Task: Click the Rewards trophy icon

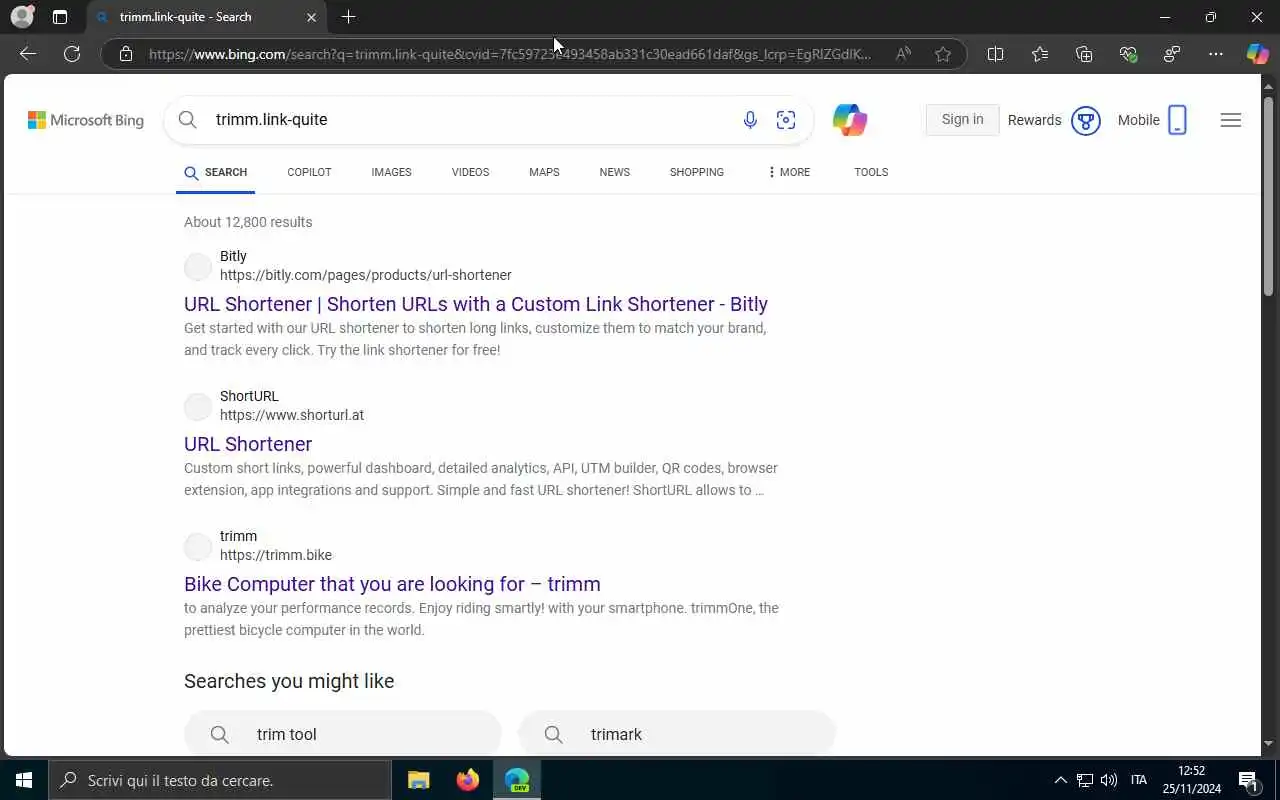Action: click(x=1085, y=120)
